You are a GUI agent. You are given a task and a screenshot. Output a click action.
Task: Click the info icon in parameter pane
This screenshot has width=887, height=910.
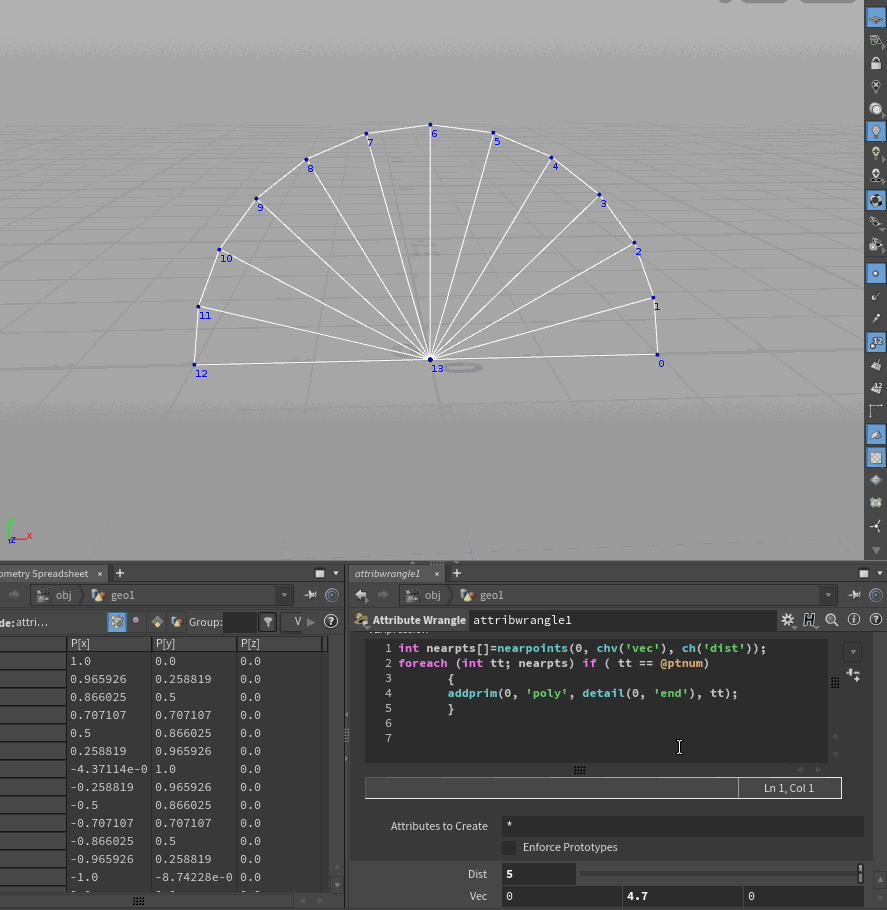(x=853, y=620)
